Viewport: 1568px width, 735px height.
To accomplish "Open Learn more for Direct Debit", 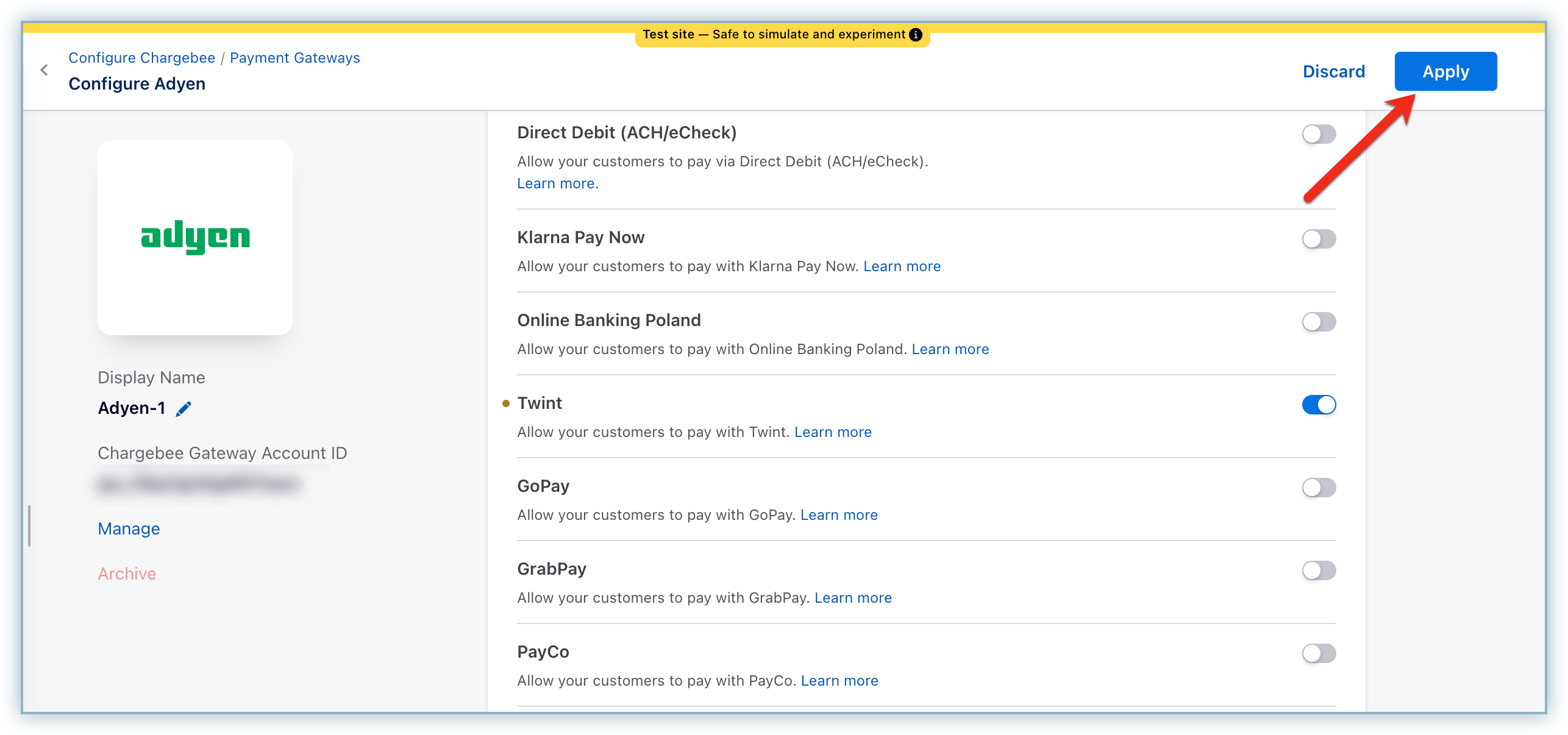I will coord(557,183).
